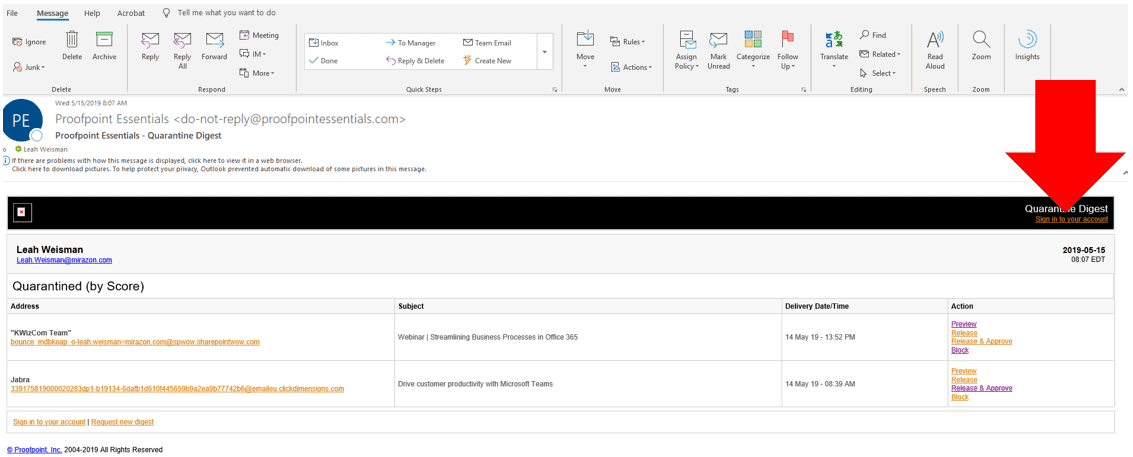Image resolution: width=1133 pixels, height=457 pixels.
Task: Open the Actions dropdown
Action: pos(631,67)
